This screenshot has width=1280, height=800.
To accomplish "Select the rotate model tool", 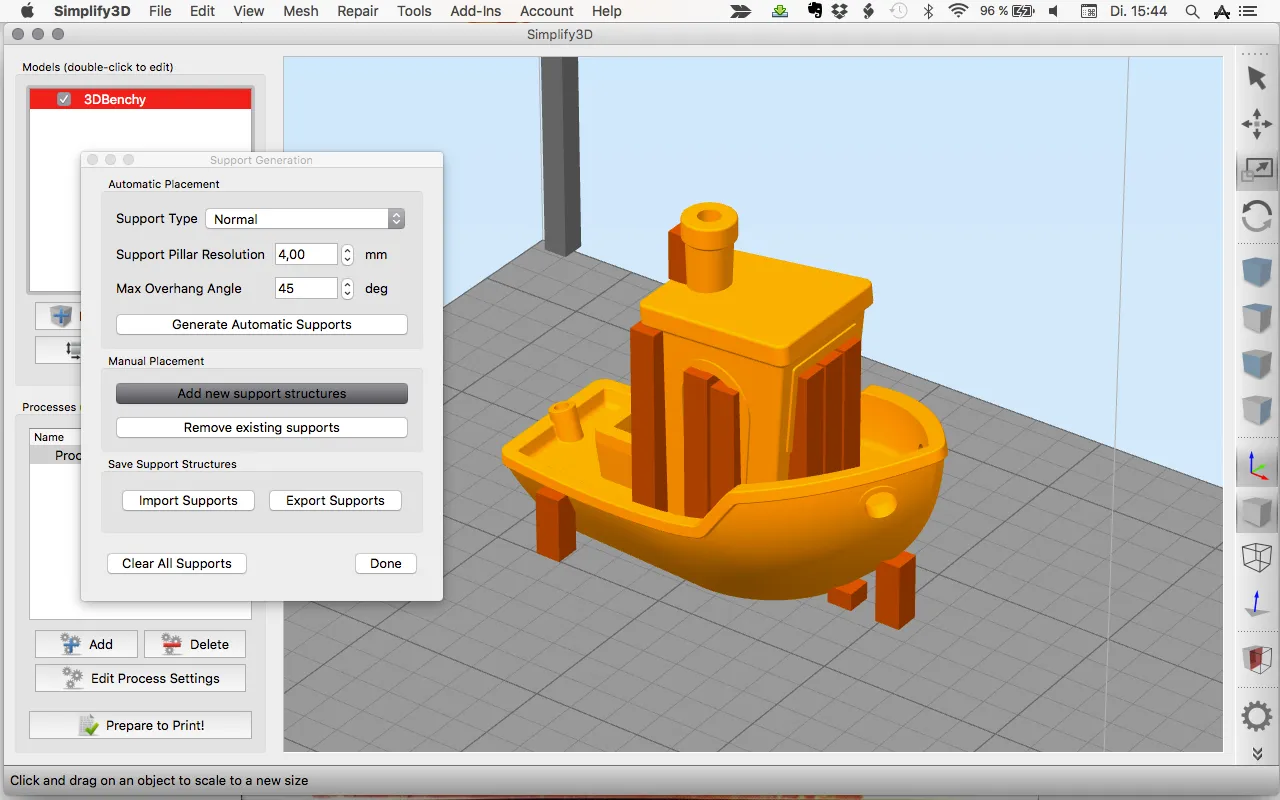I will pyautogui.click(x=1257, y=217).
